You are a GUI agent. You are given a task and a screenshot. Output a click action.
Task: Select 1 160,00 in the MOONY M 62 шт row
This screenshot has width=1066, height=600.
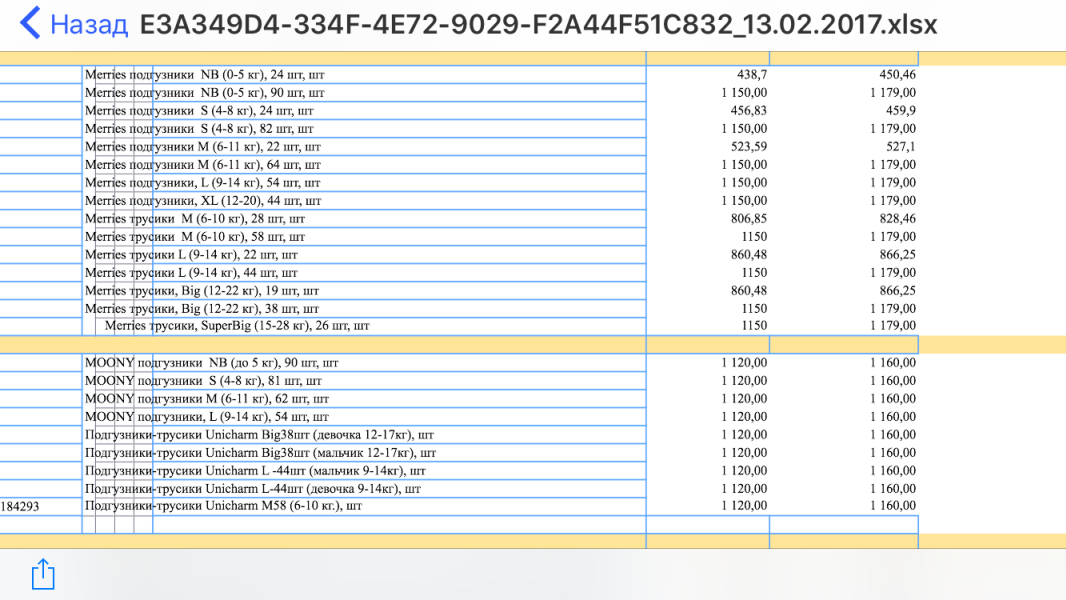click(893, 399)
